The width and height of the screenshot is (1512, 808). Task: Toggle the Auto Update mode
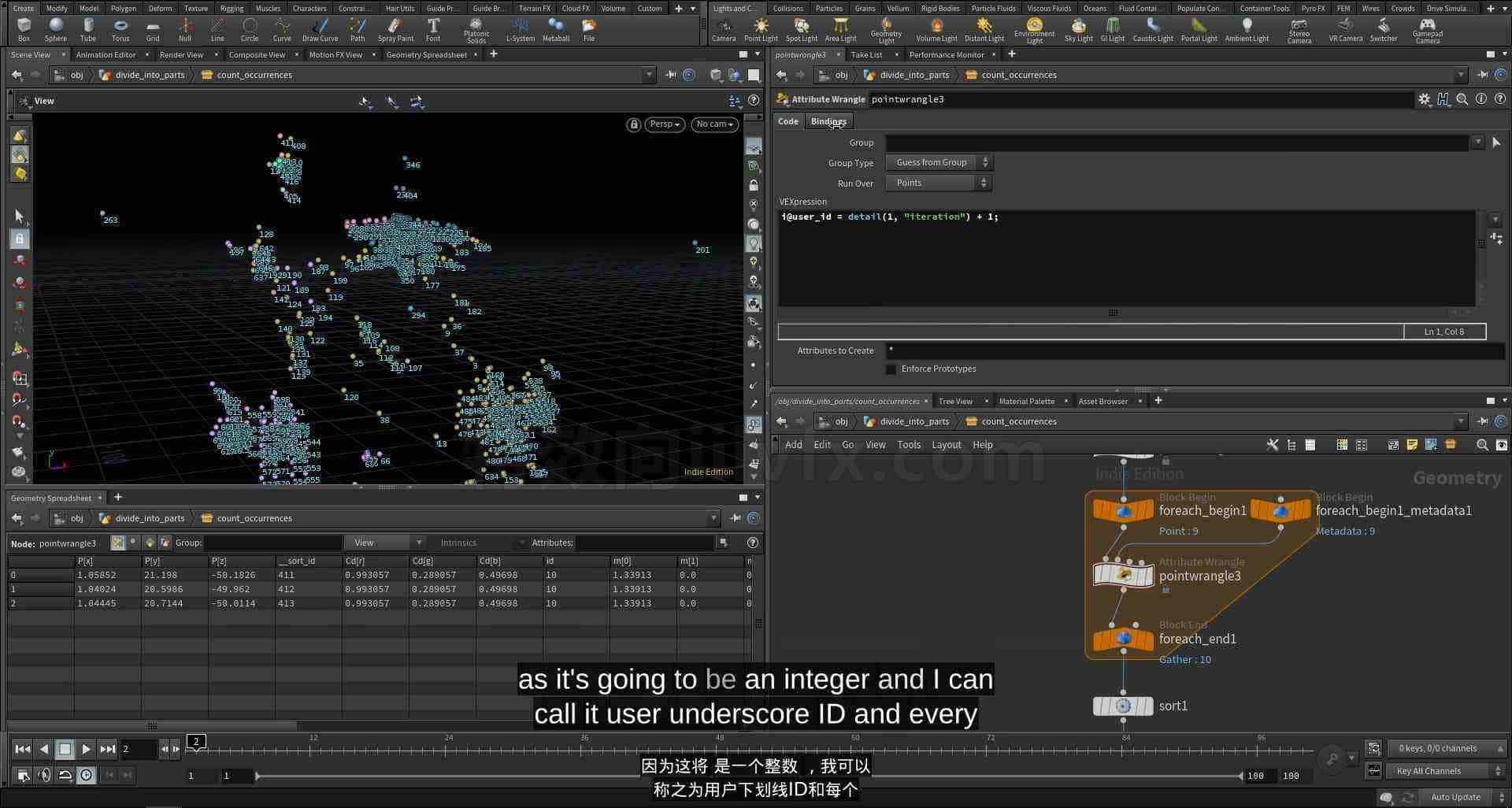pos(1455,797)
